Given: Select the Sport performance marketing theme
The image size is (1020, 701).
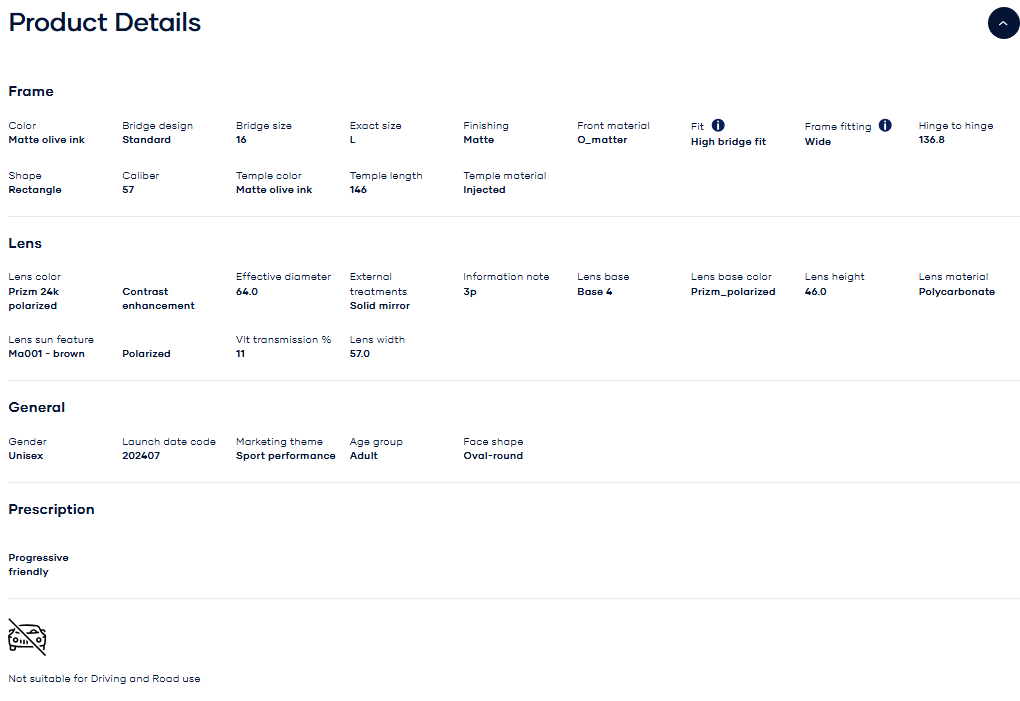Looking at the screenshot, I should pyautogui.click(x=285, y=456).
